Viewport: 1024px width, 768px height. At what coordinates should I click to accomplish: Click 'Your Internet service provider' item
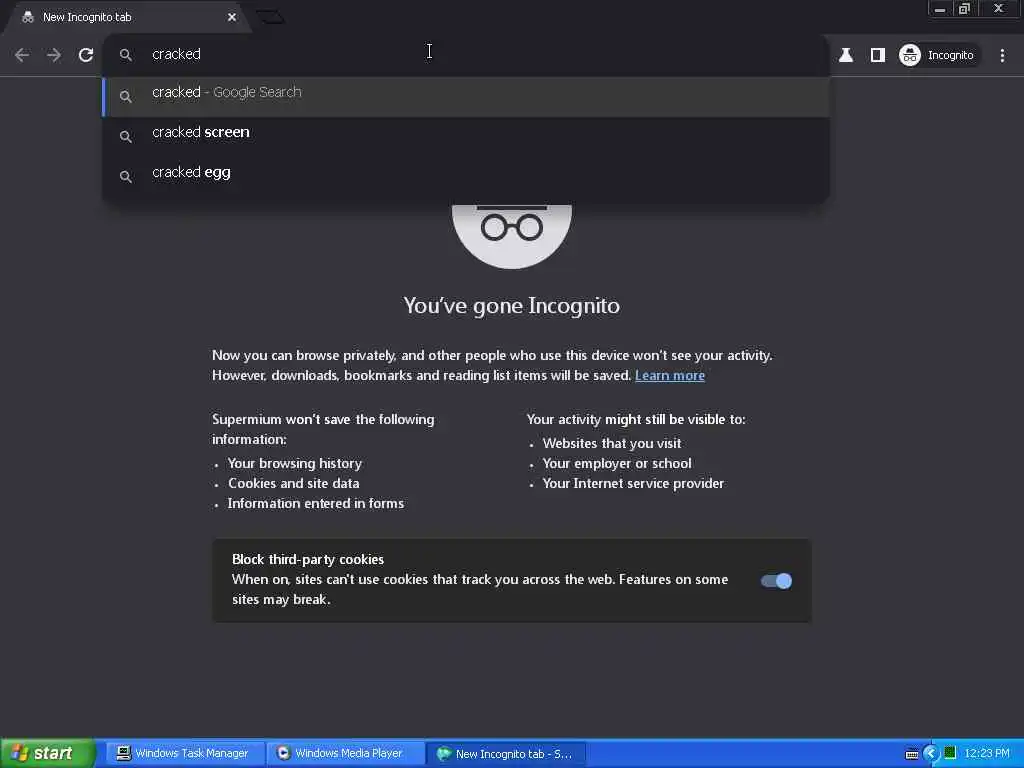pyautogui.click(x=633, y=483)
